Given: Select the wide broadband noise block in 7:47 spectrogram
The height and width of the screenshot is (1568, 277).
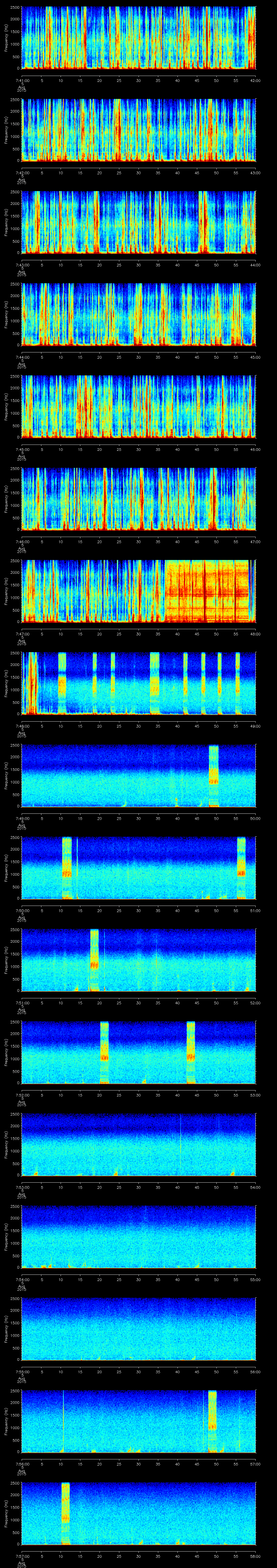Looking at the screenshot, I should (207, 590).
